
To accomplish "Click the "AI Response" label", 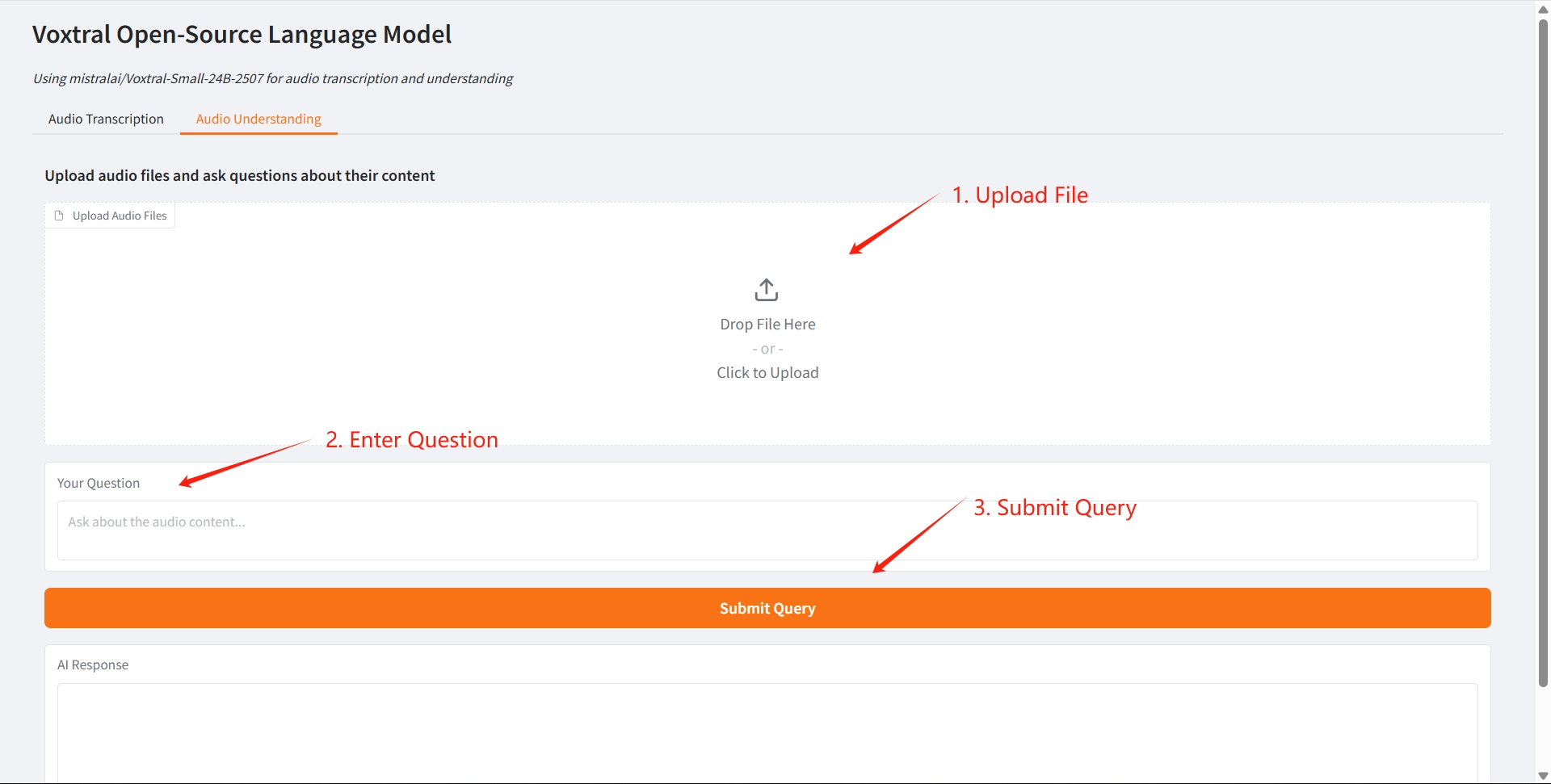I will click(x=93, y=665).
